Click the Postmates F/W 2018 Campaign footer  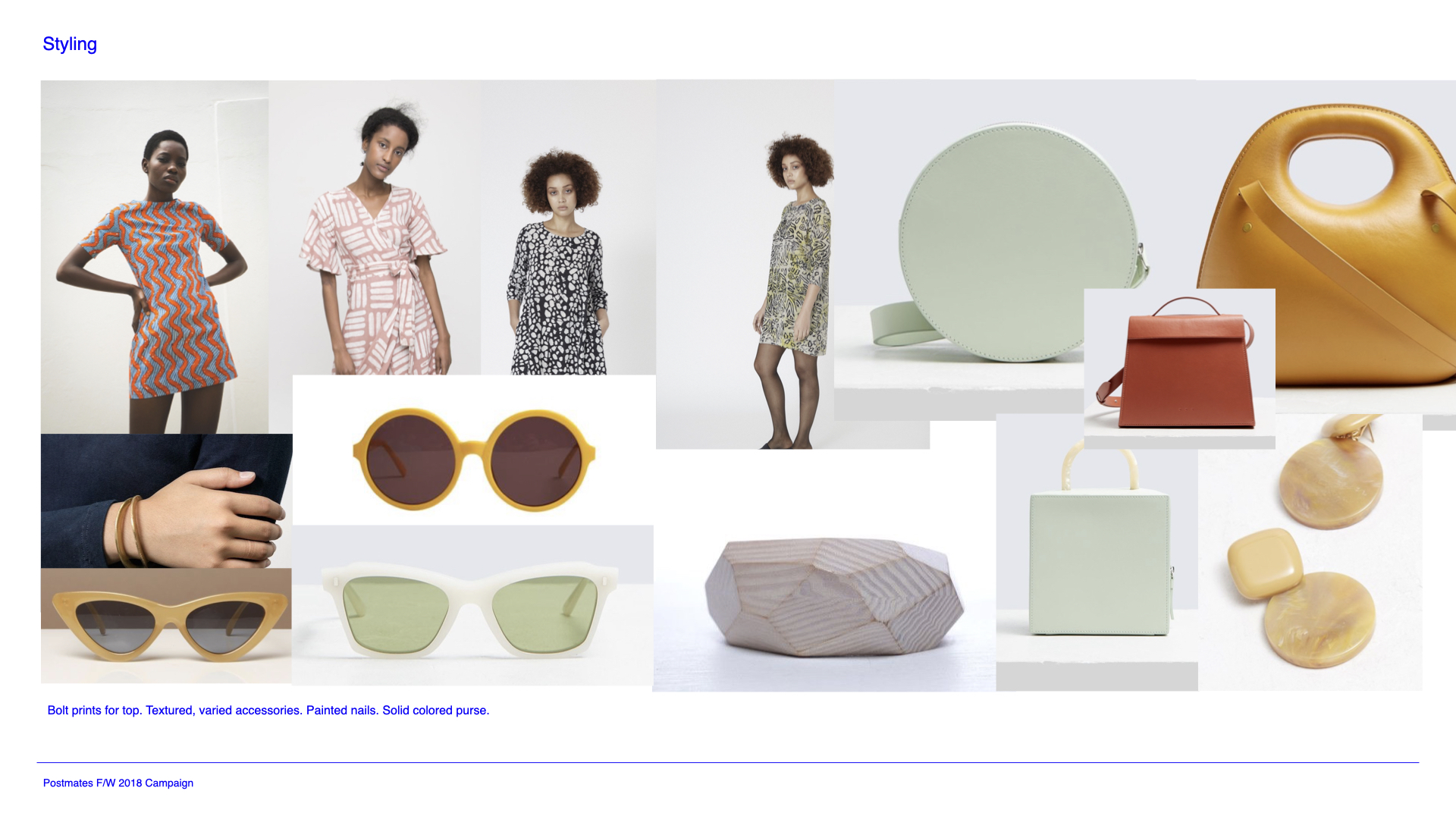[118, 783]
